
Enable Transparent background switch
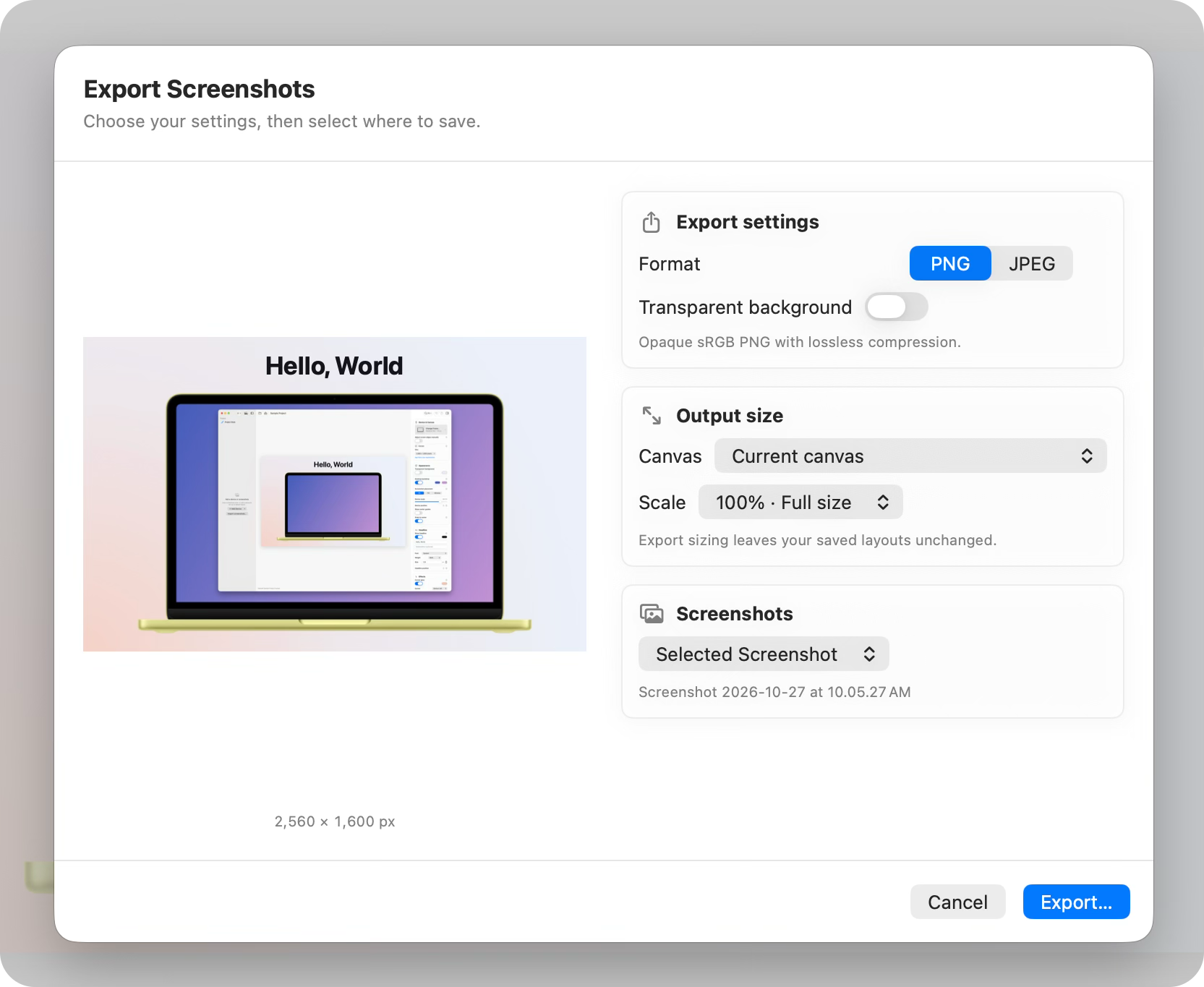coord(897,307)
